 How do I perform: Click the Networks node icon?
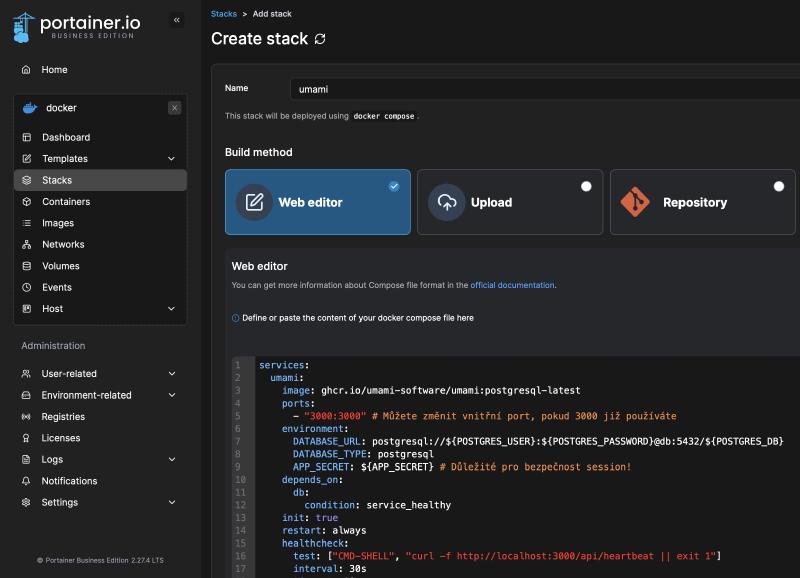[27, 244]
